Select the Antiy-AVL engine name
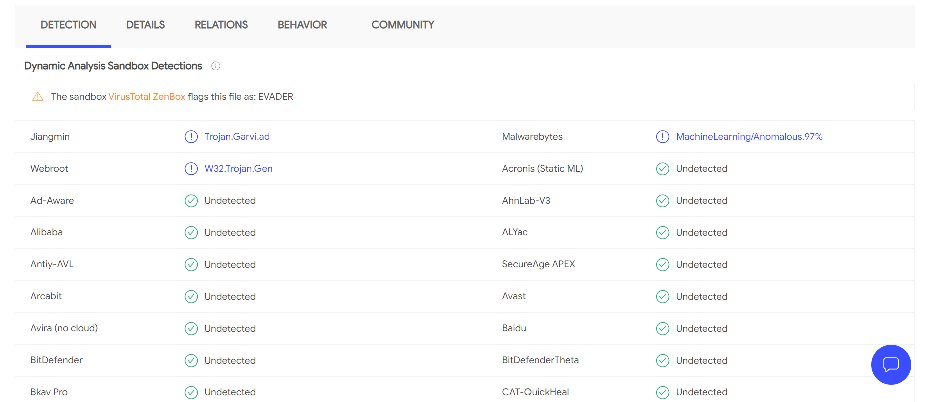The height and width of the screenshot is (402, 930). 52,264
